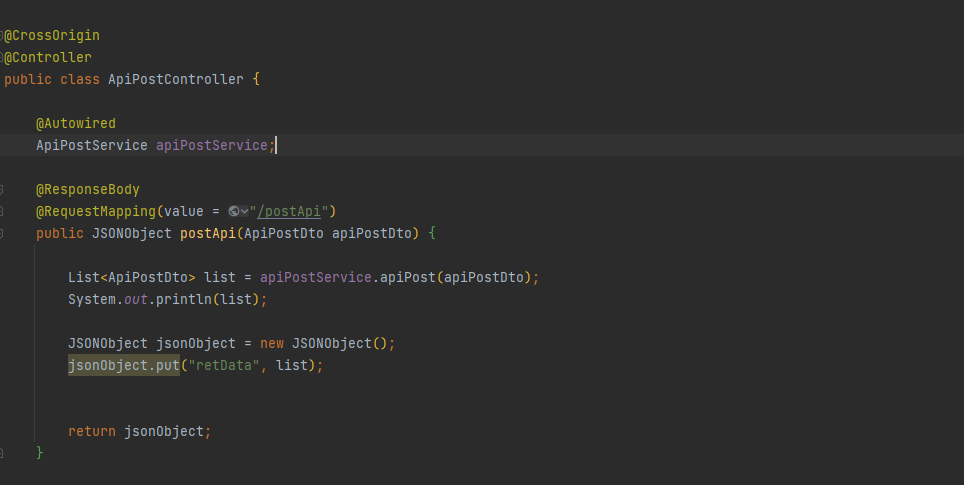Click the postApi method name
This screenshot has width=964, height=485.
coord(208,234)
